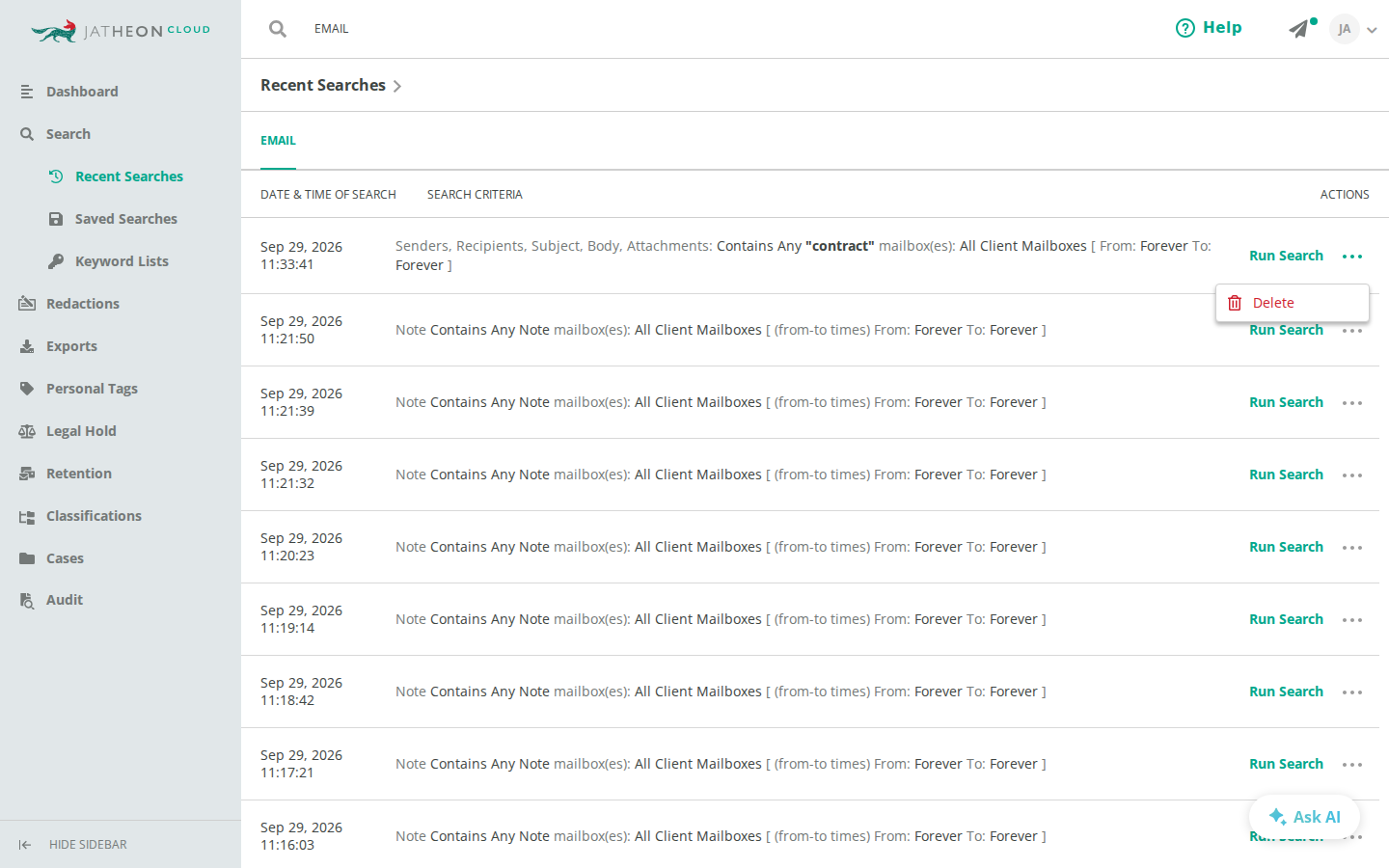
Task: Click the Recent Searches breadcrumb chevron
Action: [x=396, y=87]
